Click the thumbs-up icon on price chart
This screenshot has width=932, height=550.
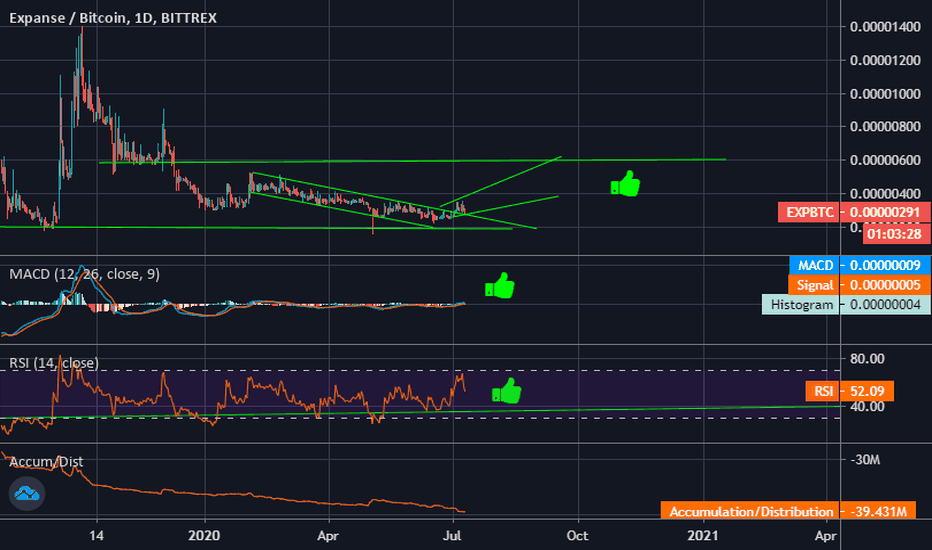[625, 184]
